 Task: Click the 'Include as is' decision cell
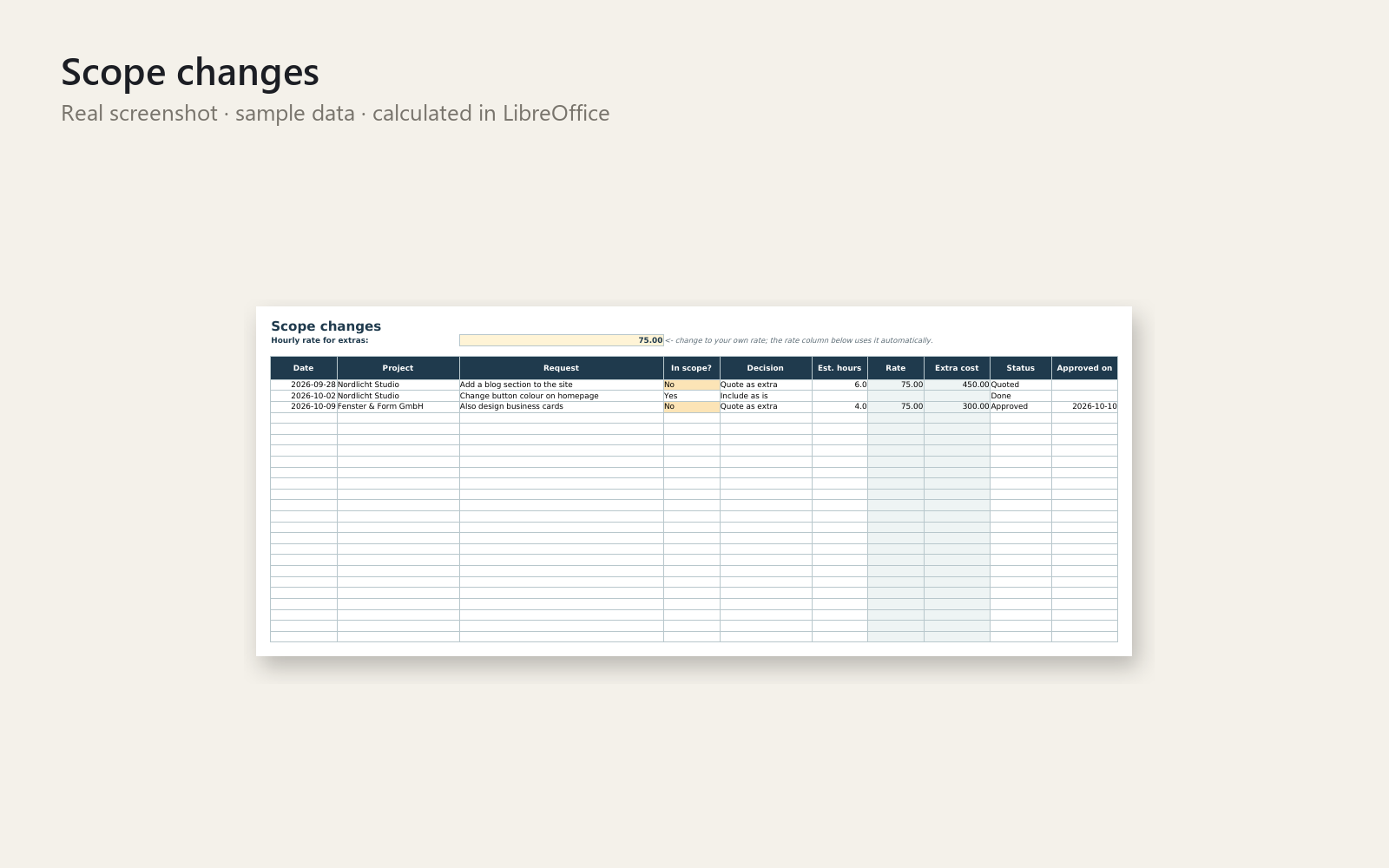coord(766,396)
